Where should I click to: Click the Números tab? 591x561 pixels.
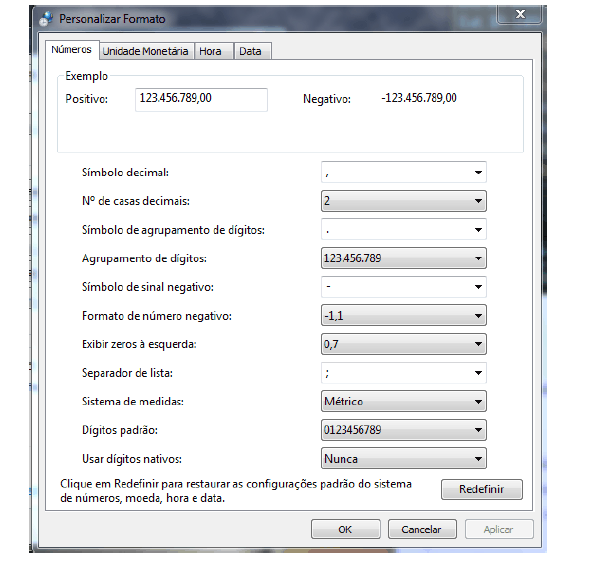[x=72, y=49]
